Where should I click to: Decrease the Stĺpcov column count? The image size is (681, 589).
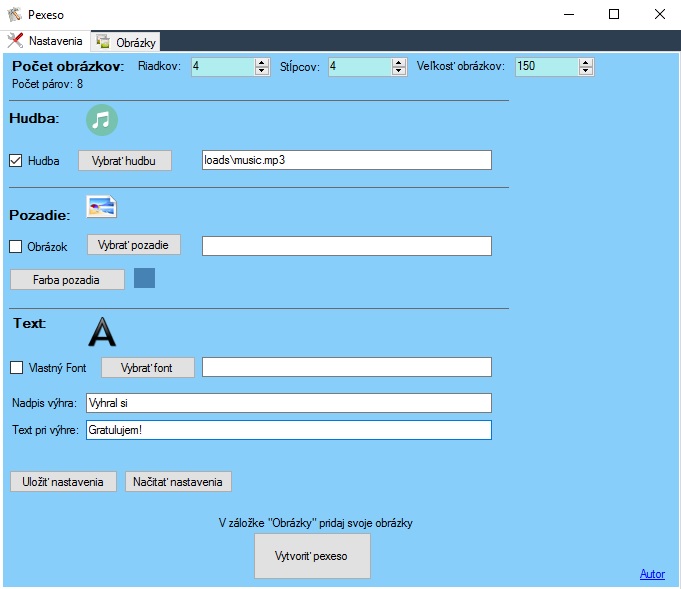[x=398, y=71]
